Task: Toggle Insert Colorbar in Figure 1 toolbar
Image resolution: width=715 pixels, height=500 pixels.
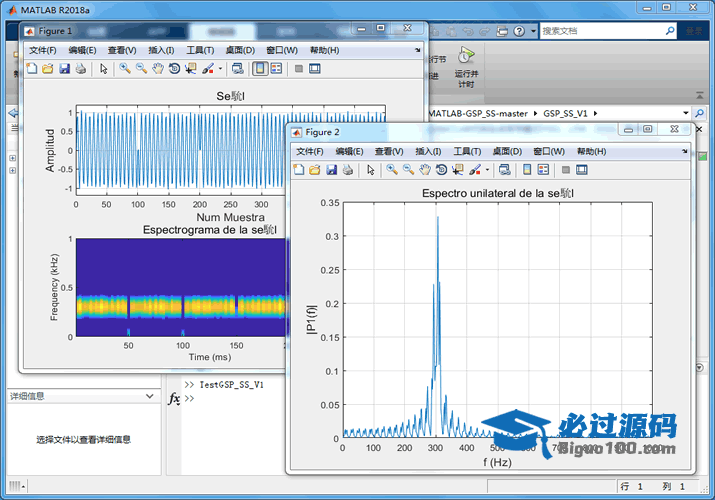Action: click(260, 69)
